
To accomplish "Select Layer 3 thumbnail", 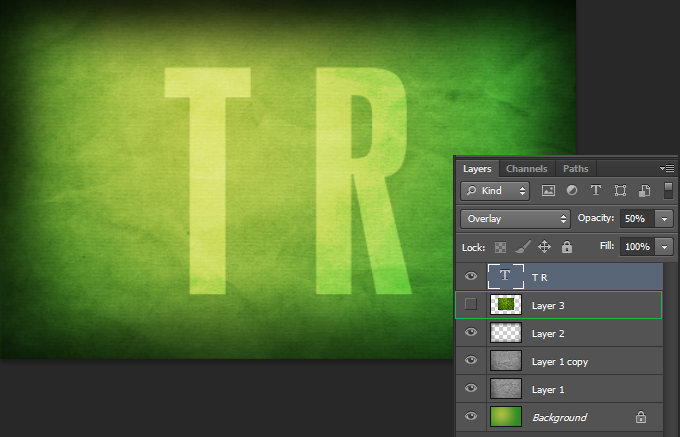I will [506, 304].
